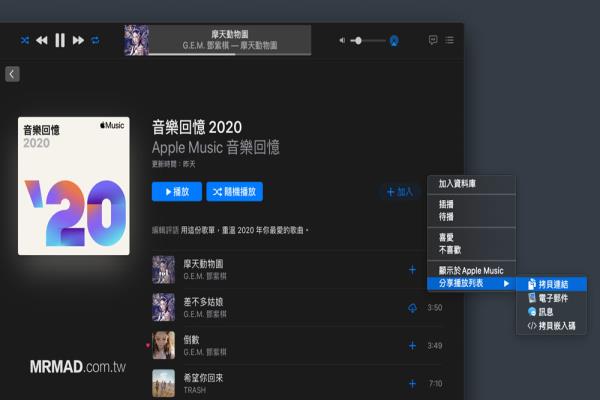Screen dimensions: 600x400
Task: Click 倒數 track artwork
Action: (163, 345)
